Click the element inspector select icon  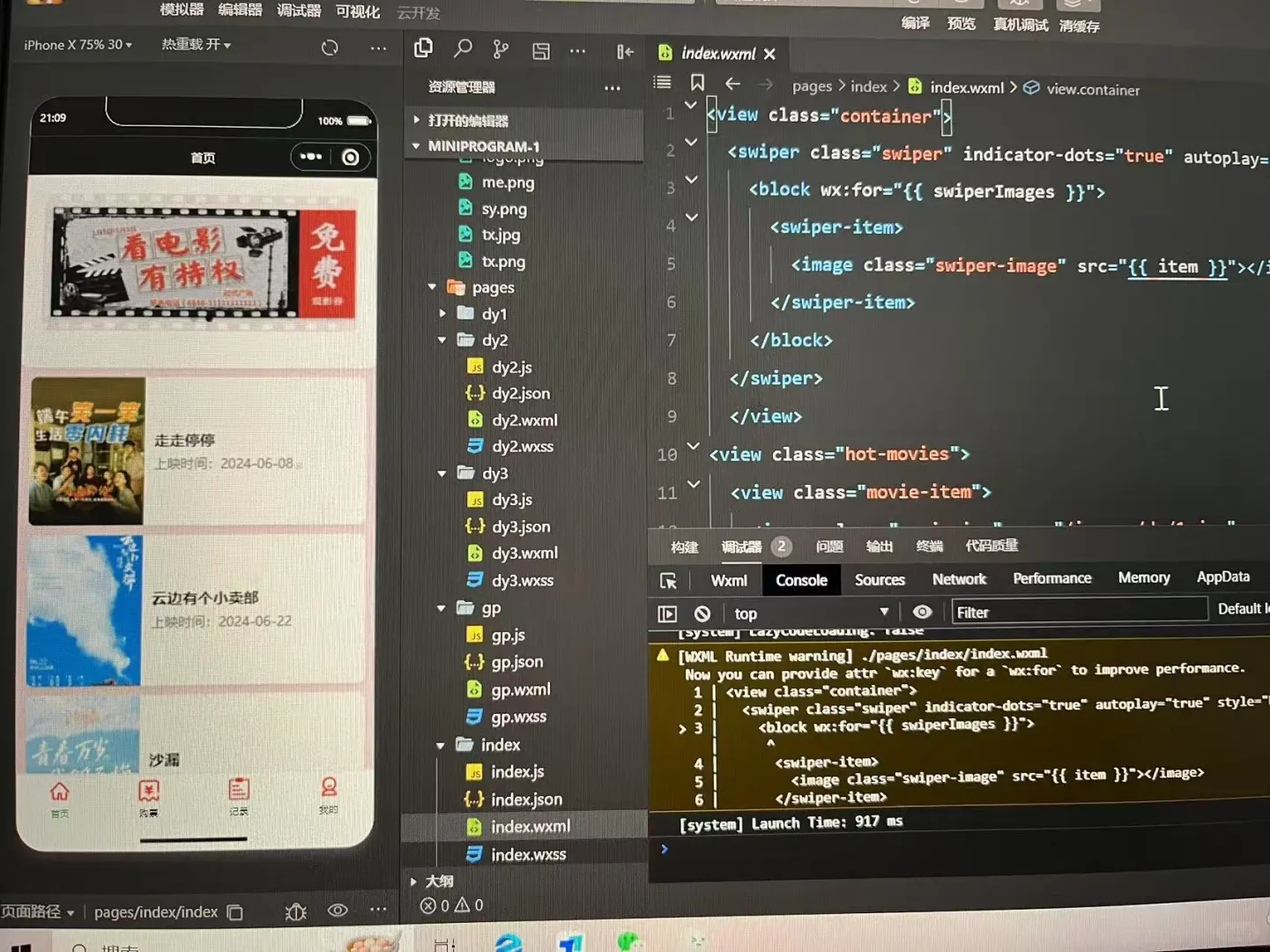click(x=668, y=581)
